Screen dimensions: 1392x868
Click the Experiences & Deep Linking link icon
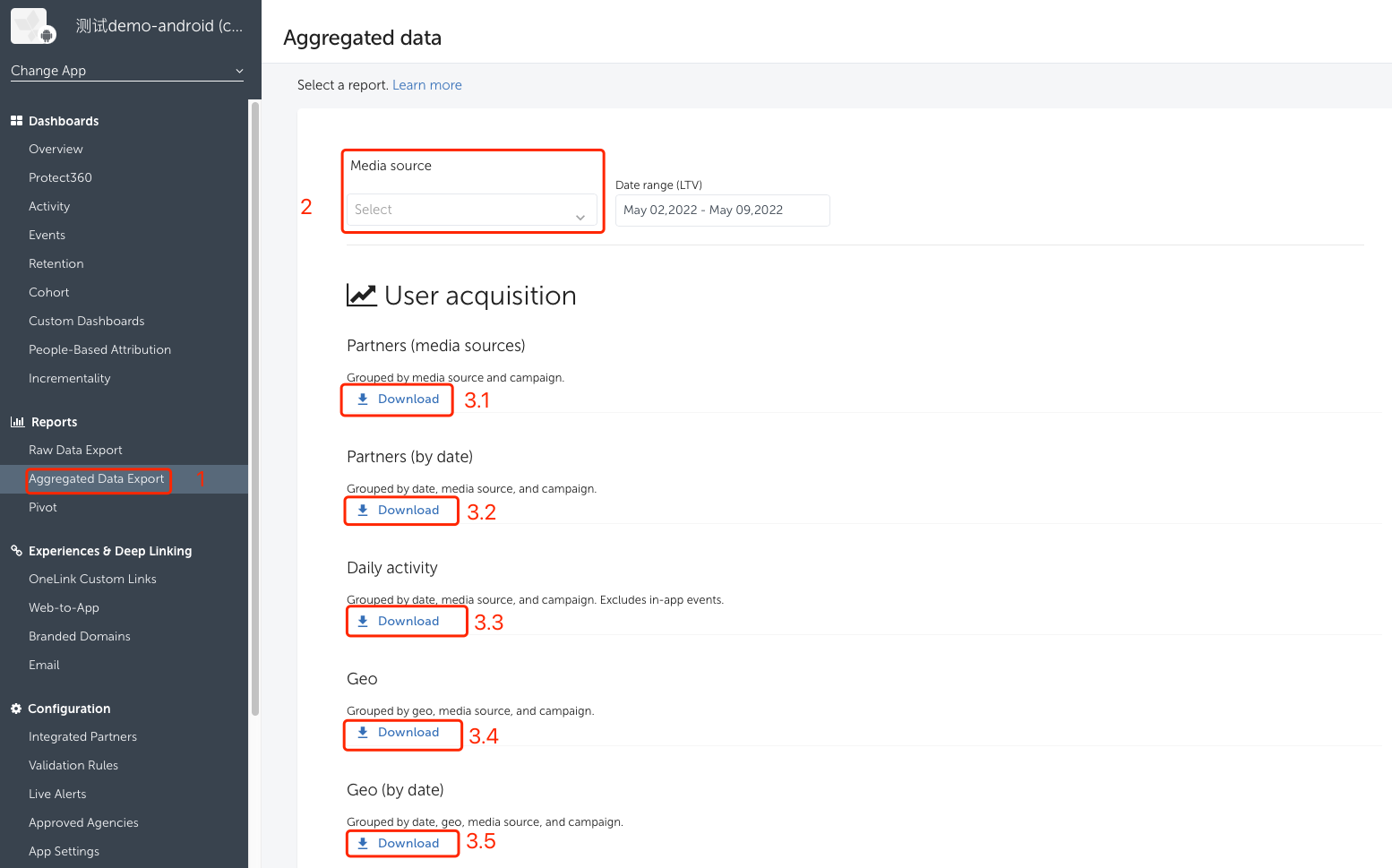point(16,551)
